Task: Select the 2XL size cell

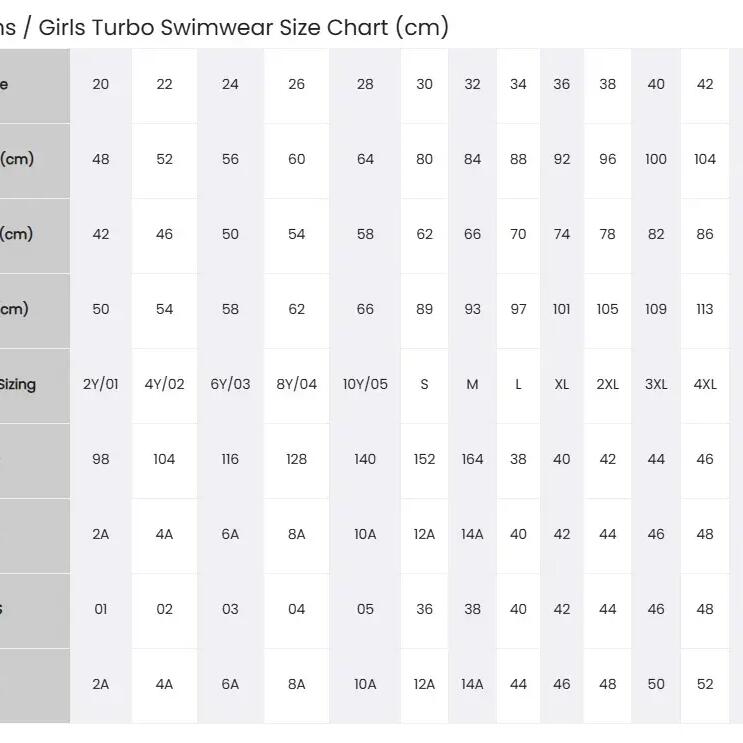Action: pos(607,386)
